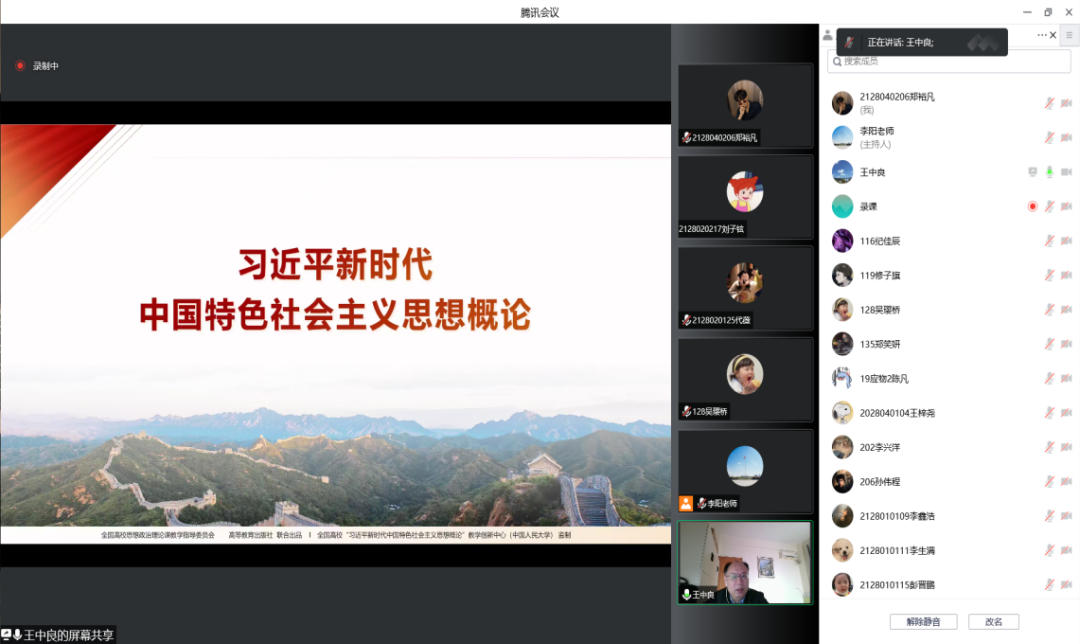Image resolution: width=1080 pixels, height=644 pixels.
Task: Click the camera icon for 李阳老师 in member list
Action: click(1066, 137)
